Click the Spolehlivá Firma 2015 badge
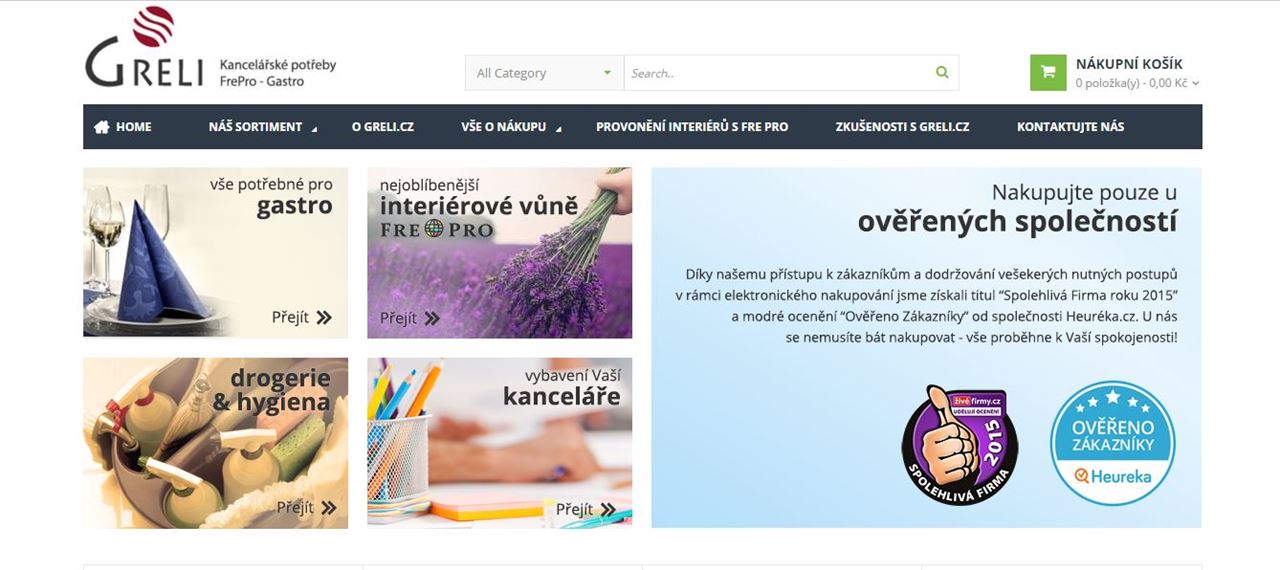 (x=960, y=445)
